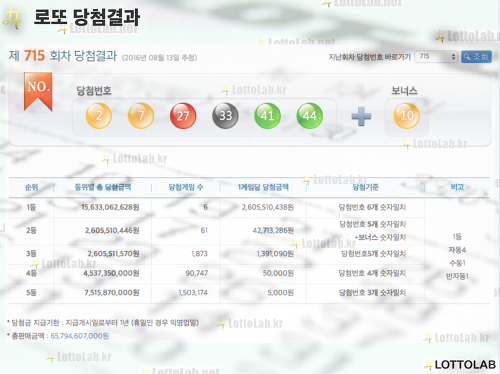Click criteria +보너스 숫자일치
This screenshot has height=374, width=500.
tap(380, 237)
